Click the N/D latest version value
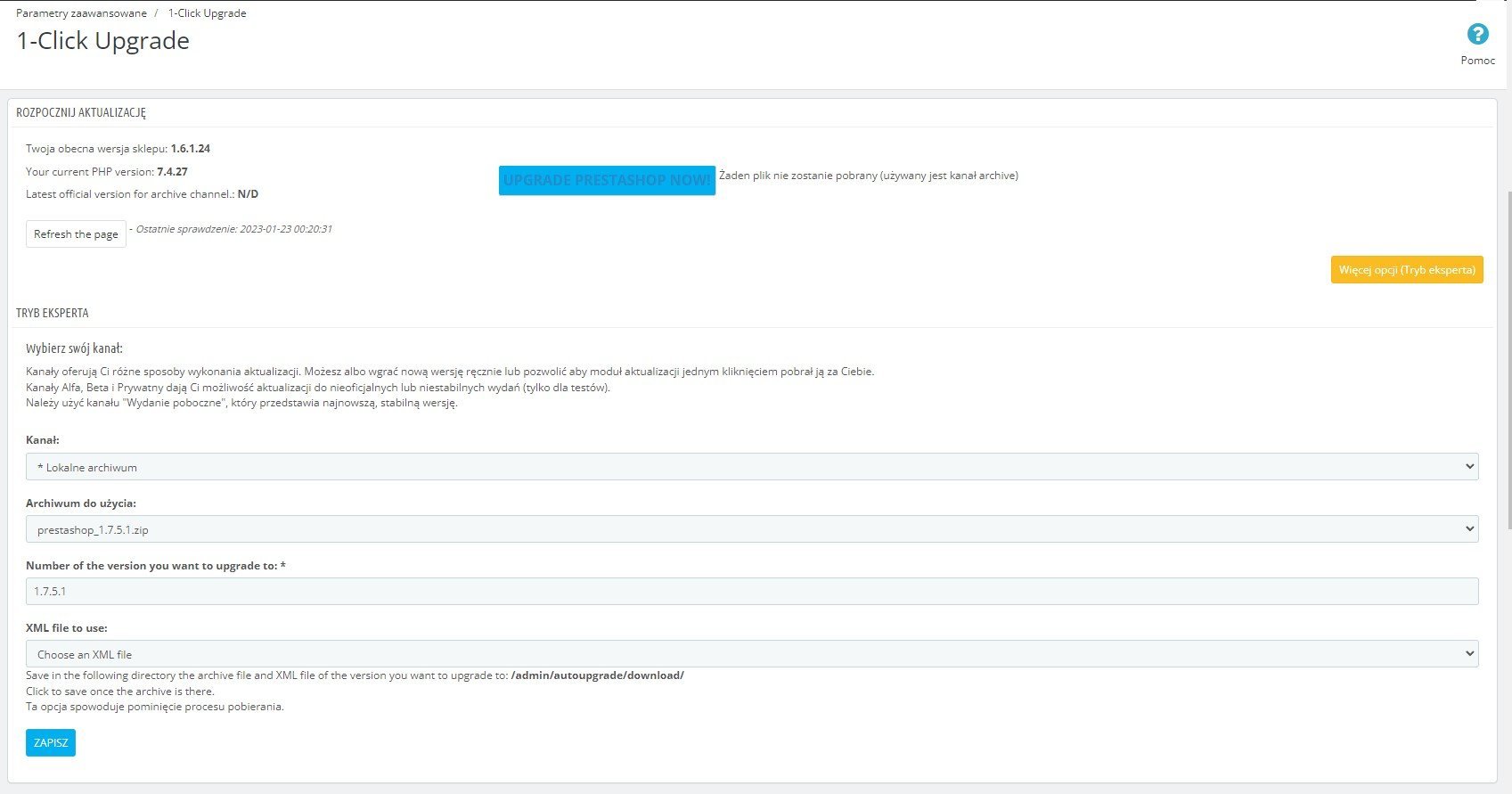 (248, 194)
